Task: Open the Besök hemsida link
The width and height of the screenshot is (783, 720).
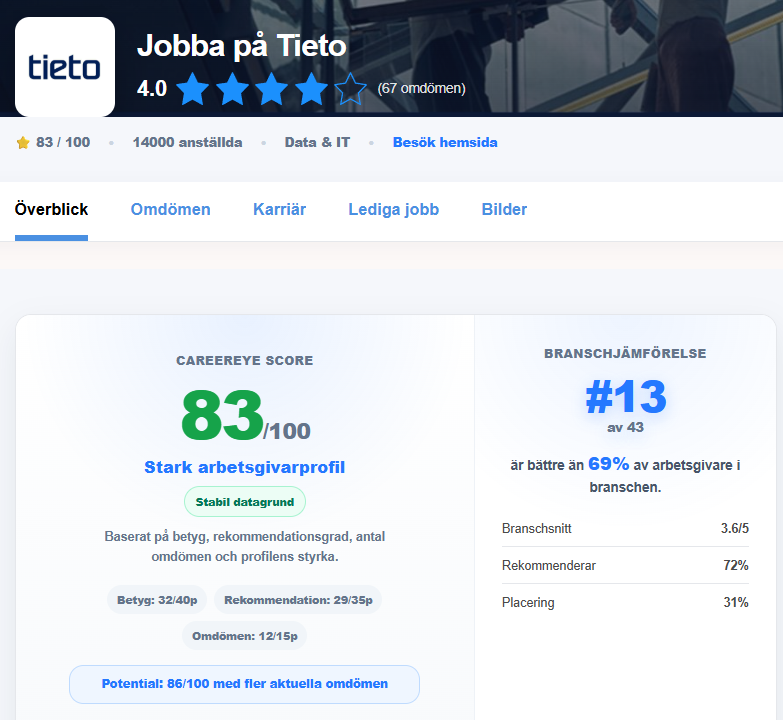Action: pyautogui.click(x=445, y=142)
